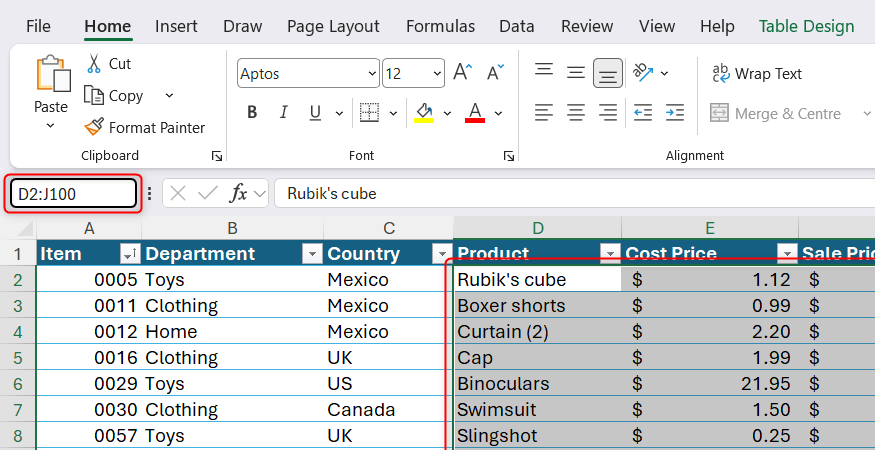Viewport: 875px width, 450px height.
Task: Open Clipboard group dialog launcher
Action: [217, 156]
